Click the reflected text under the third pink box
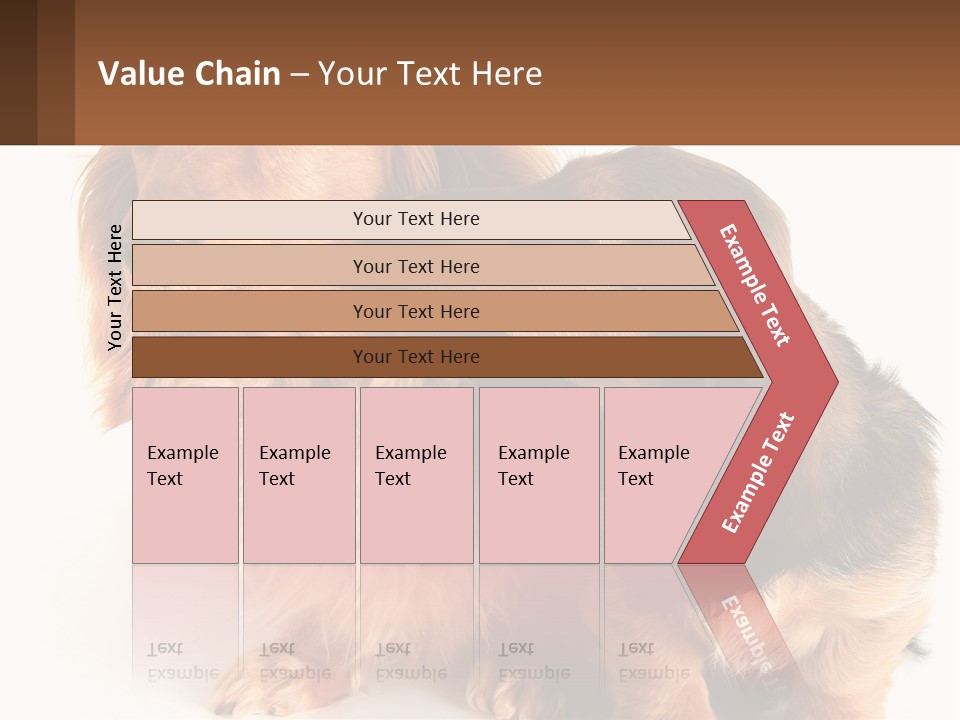 [410, 660]
